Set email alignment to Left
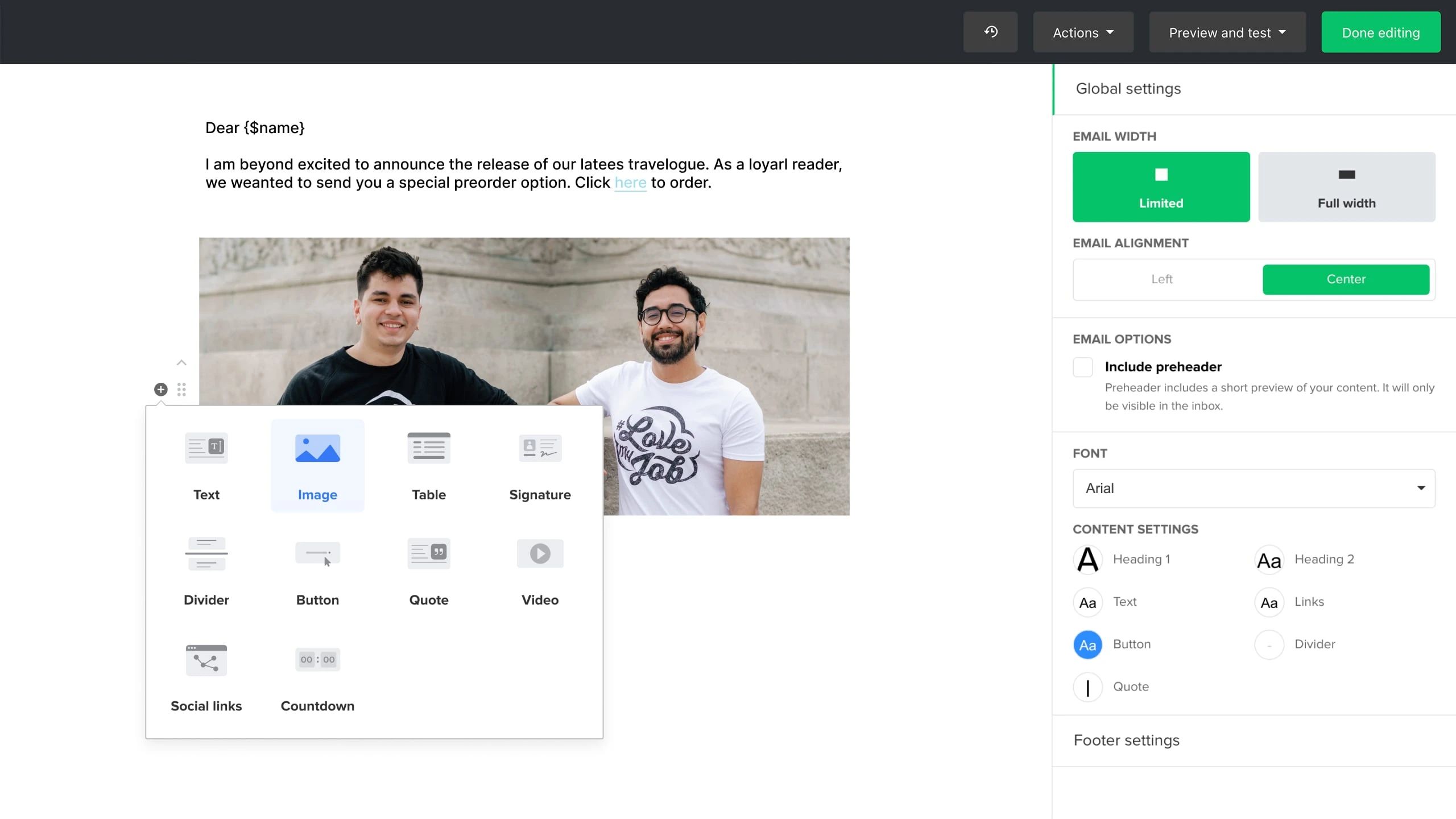The height and width of the screenshot is (819, 1456). pyautogui.click(x=1161, y=279)
